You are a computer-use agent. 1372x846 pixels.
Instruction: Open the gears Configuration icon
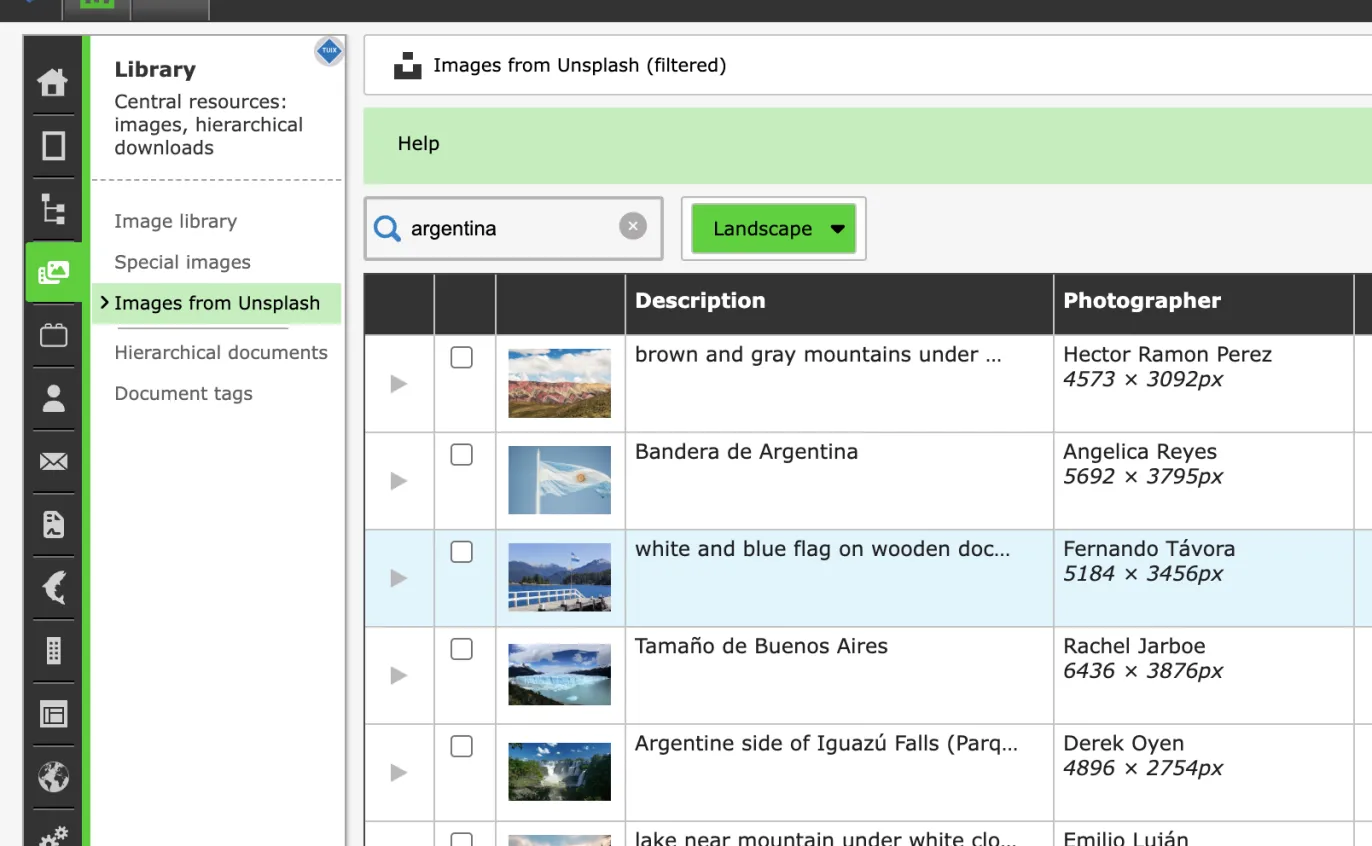pyautogui.click(x=53, y=835)
